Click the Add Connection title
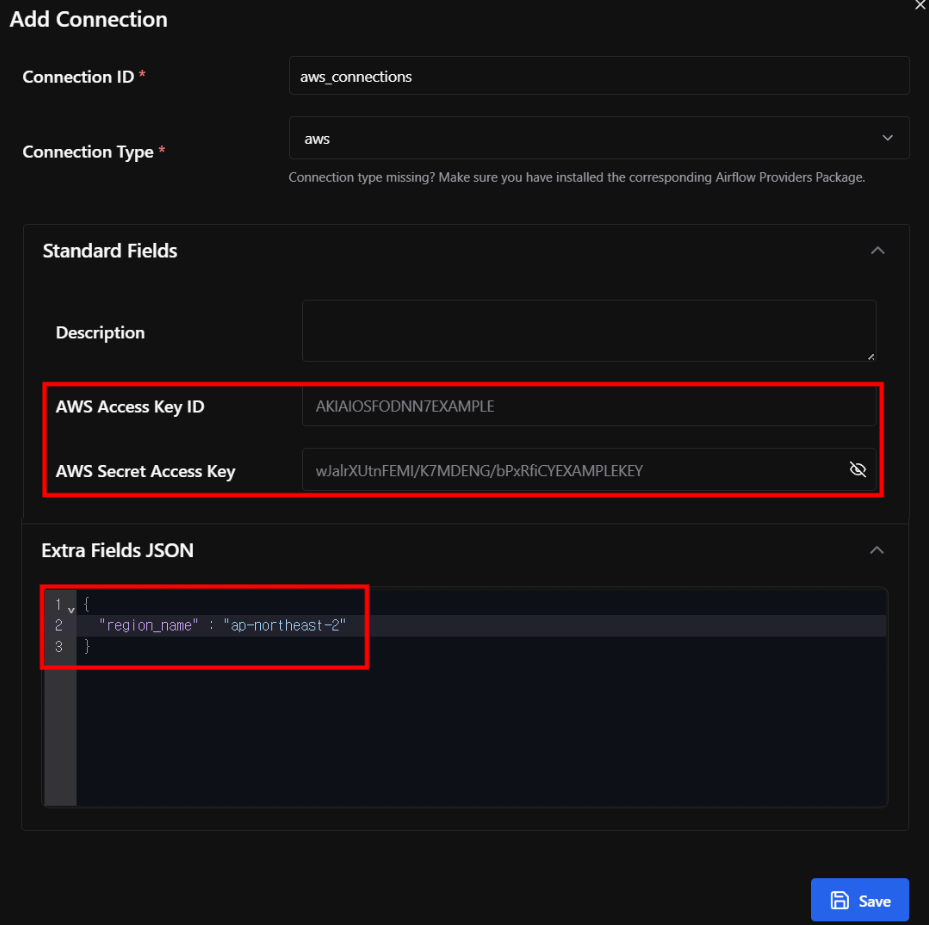 pyautogui.click(x=88, y=19)
